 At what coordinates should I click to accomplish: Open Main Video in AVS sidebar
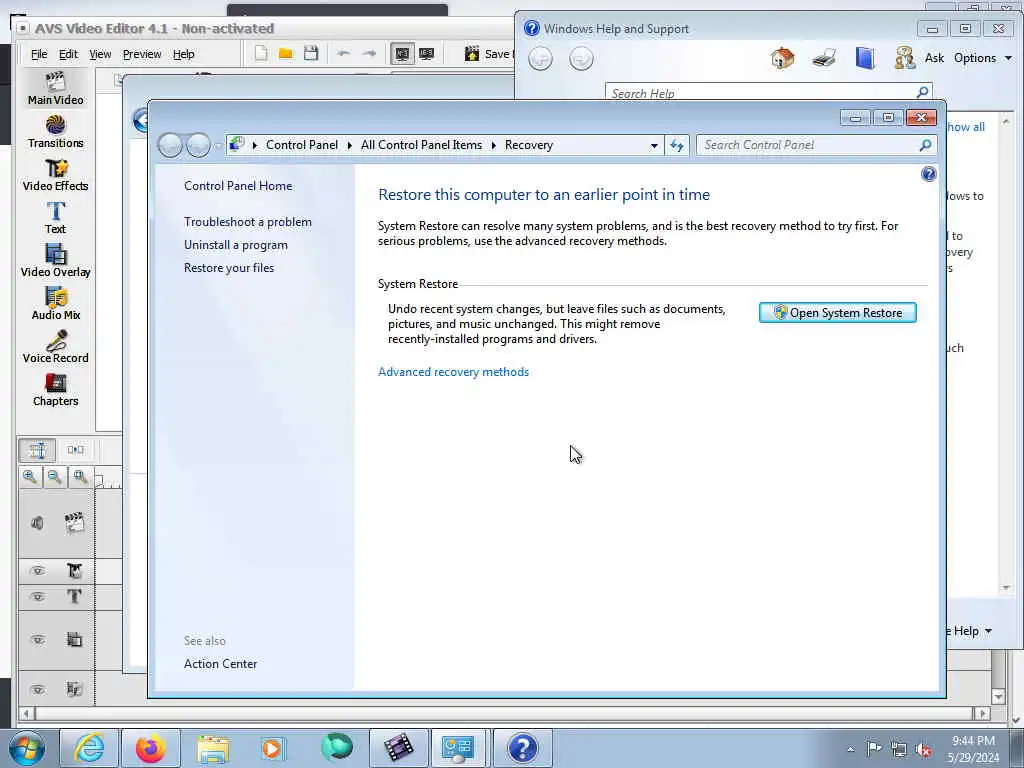56,89
